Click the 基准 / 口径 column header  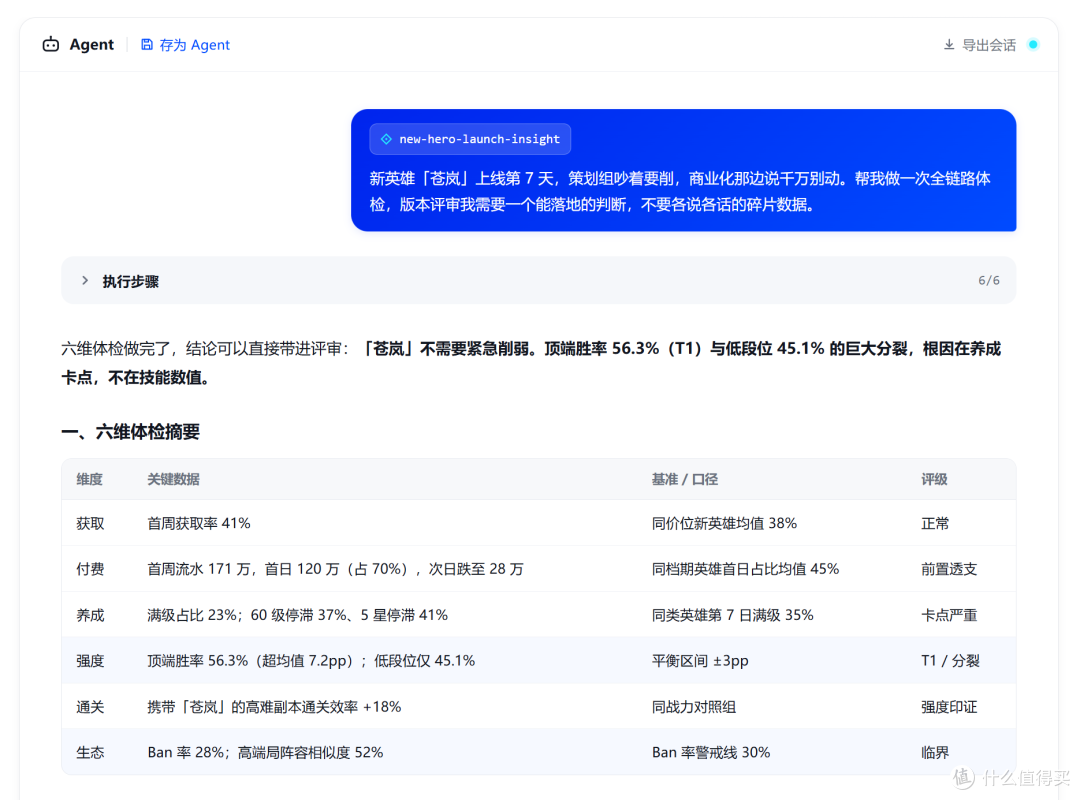point(685,479)
